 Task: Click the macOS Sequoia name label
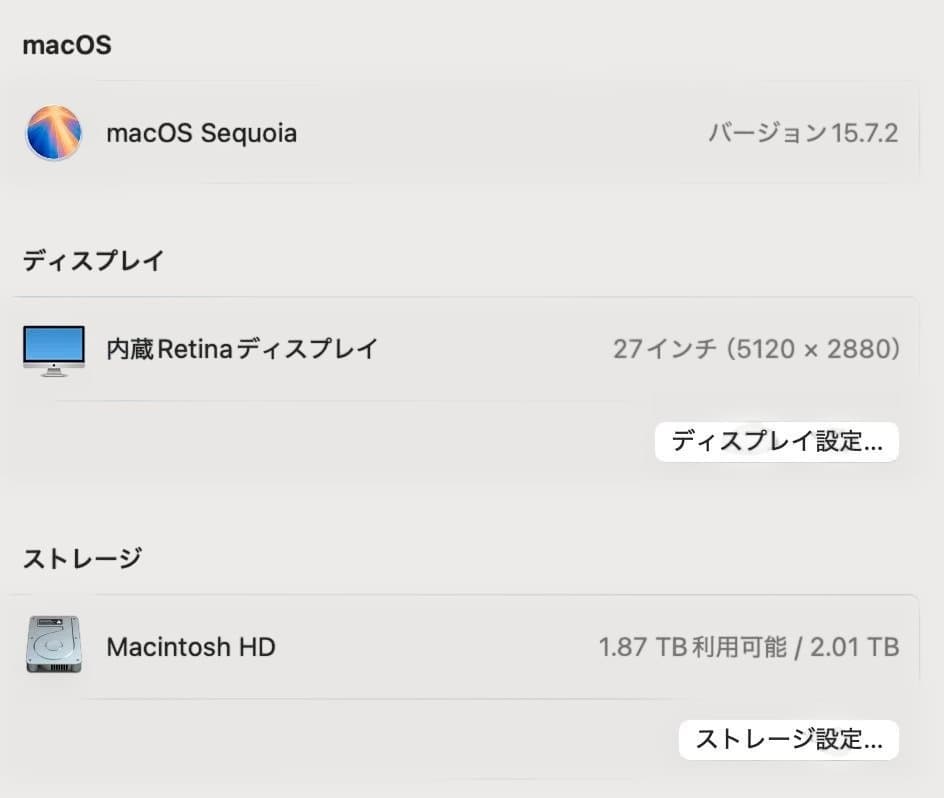[x=201, y=133]
